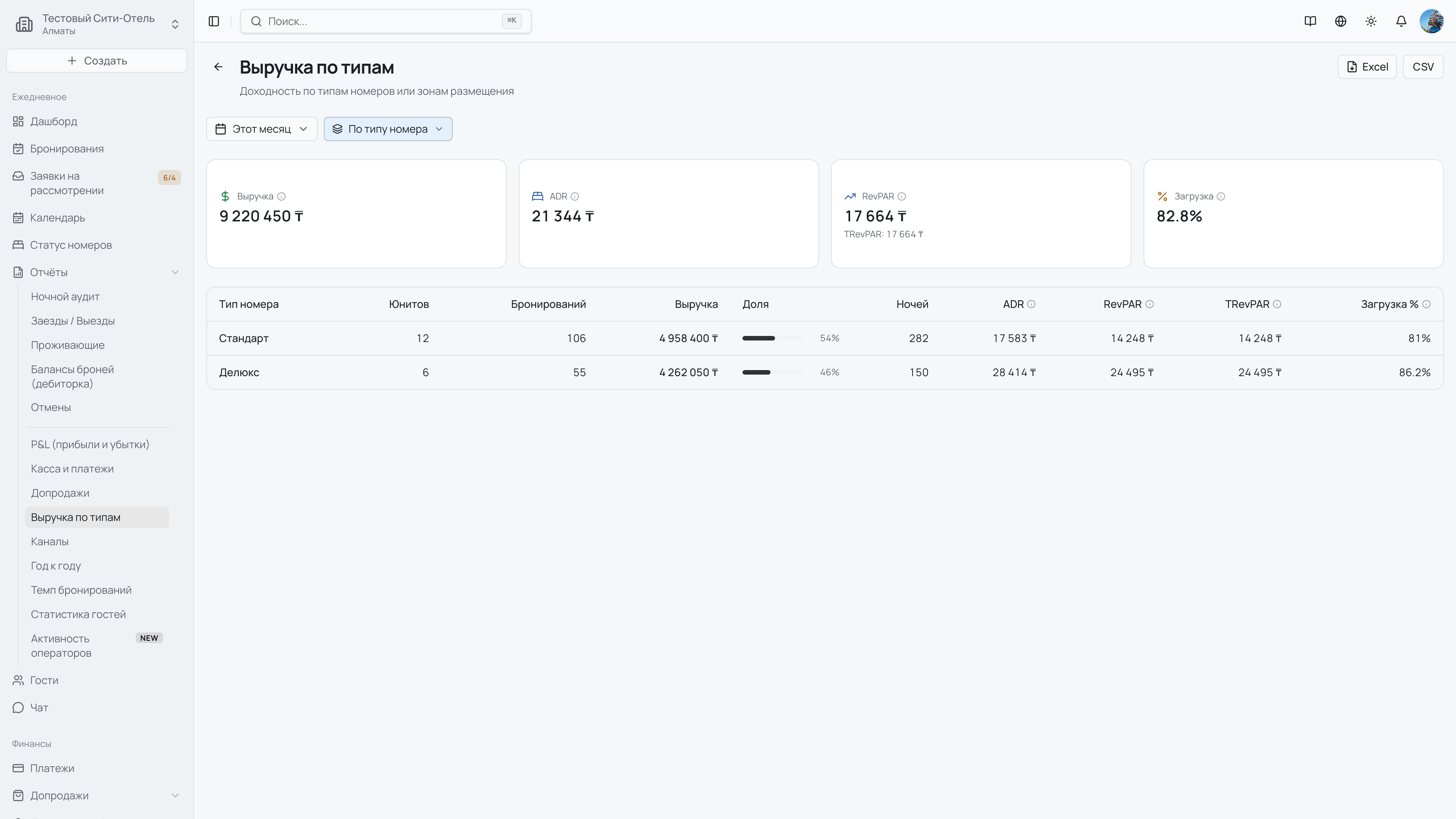Expand the Допродажи section chevron
The image size is (1456, 819).
pos(175,795)
